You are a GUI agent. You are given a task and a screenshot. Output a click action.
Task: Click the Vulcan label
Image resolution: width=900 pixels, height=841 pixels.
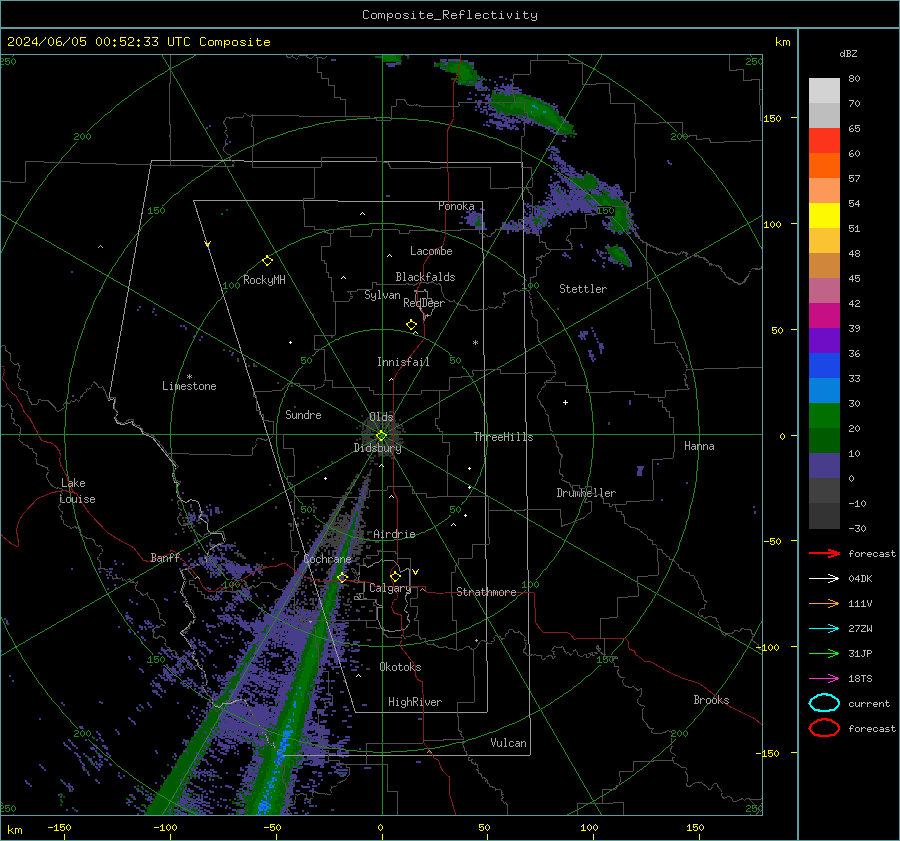click(508, 743)
